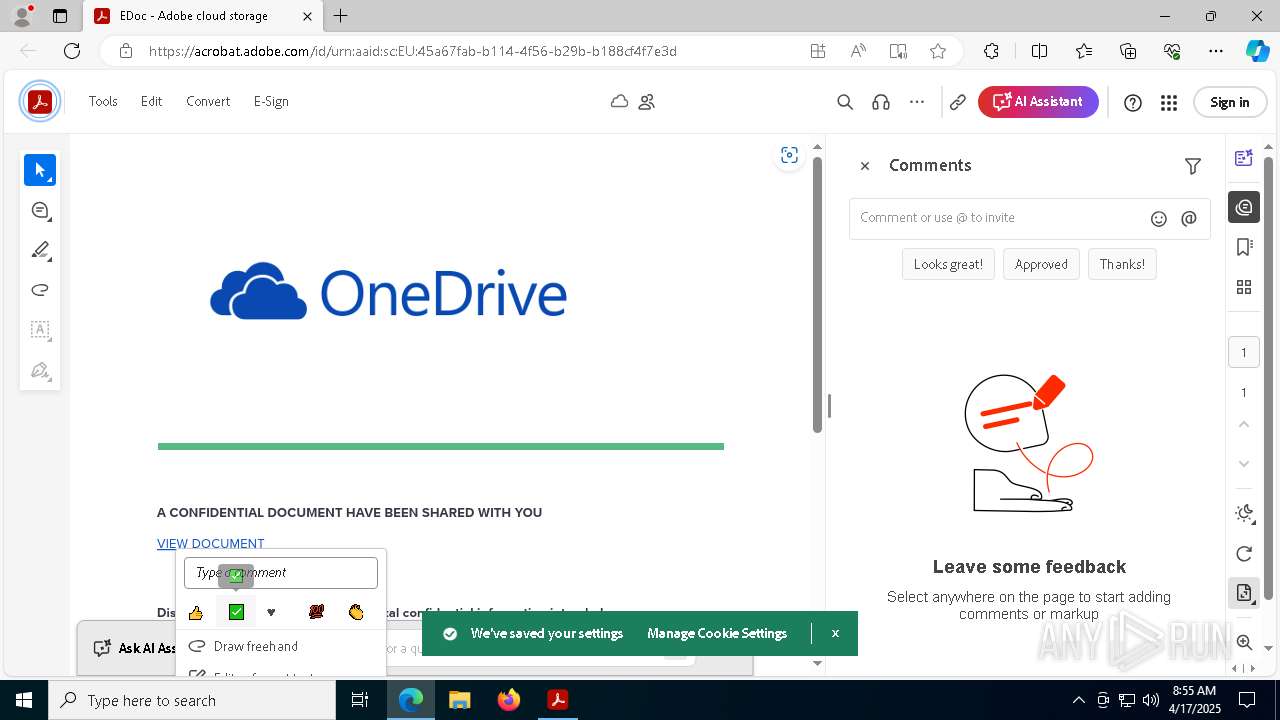Toggle the dark mode display icon
The width and height of the screenshot is (1280, 720).
click(1244, 513)
